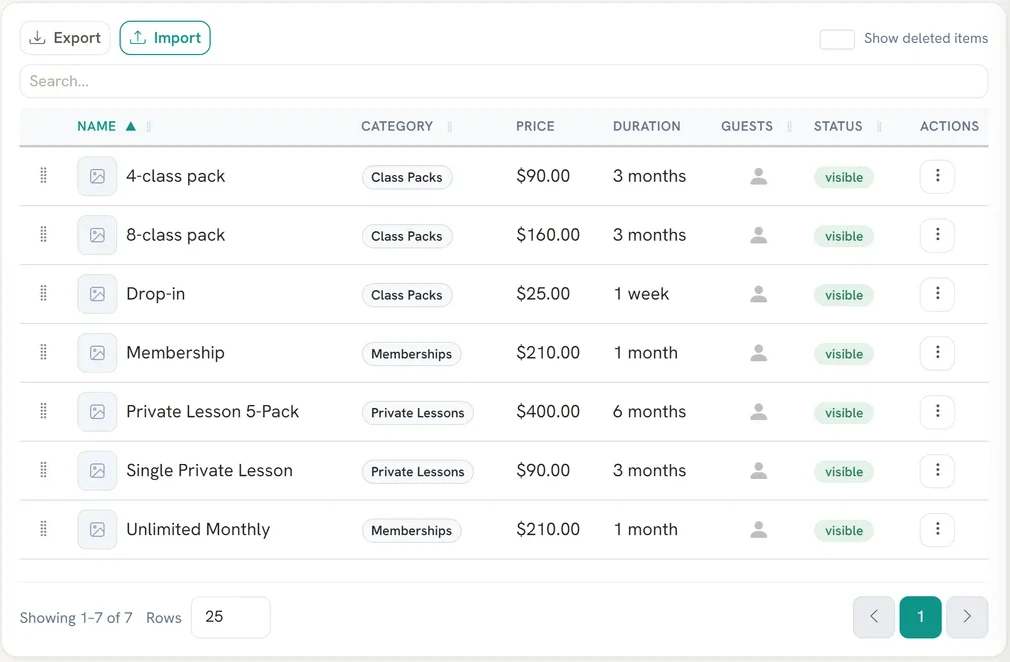Click drag handle of Private Lesson 5-Pack row

(x=43, y=411)
